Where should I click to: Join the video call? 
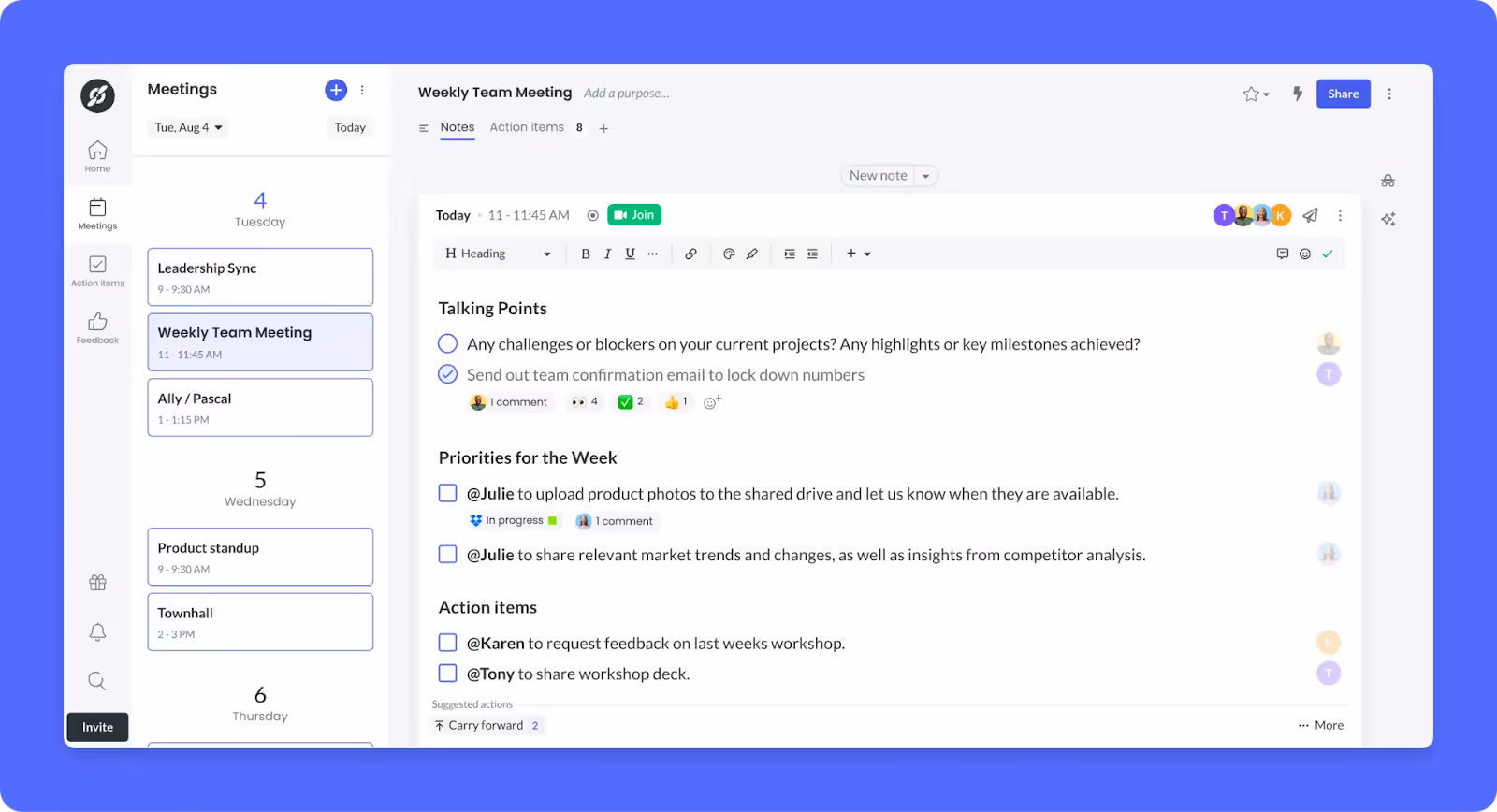pos(634,215)
